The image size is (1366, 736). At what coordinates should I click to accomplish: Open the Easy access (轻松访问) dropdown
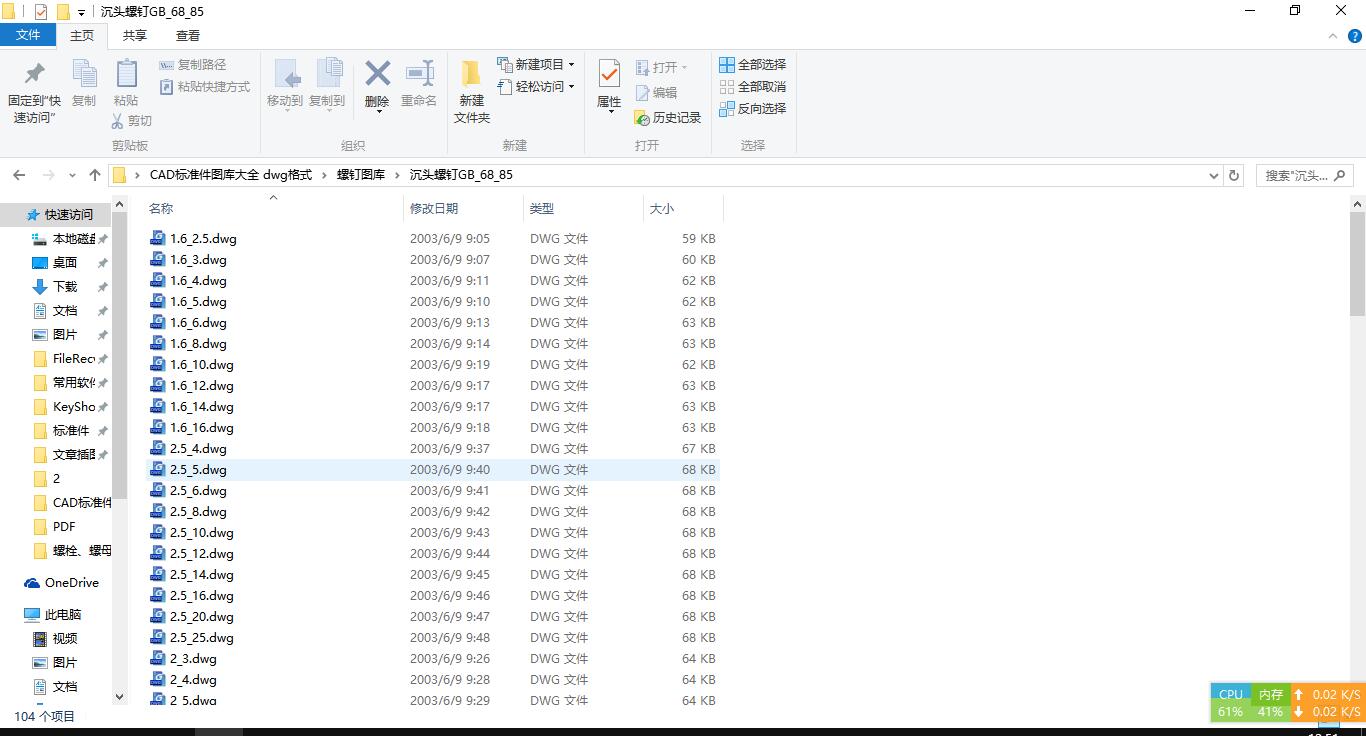535,87
